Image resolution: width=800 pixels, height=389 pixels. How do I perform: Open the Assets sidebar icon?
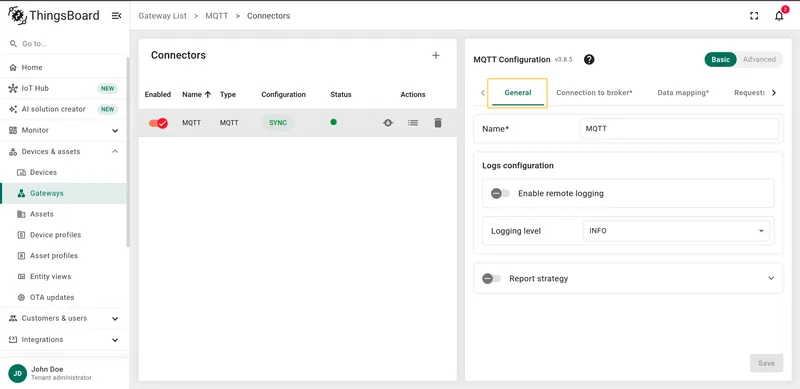[x=21, y=214]
